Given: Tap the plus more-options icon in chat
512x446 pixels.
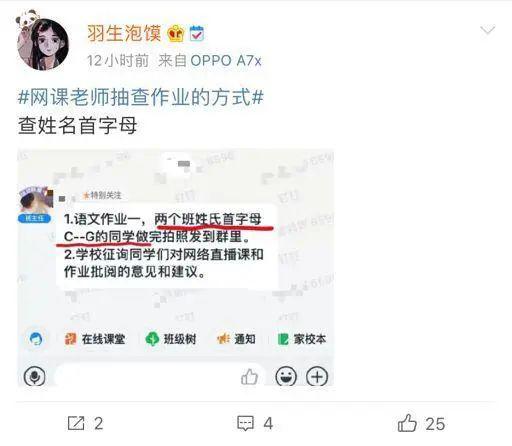Looking at the screenshot, I should pyautogui.click(x=317, y=377).
